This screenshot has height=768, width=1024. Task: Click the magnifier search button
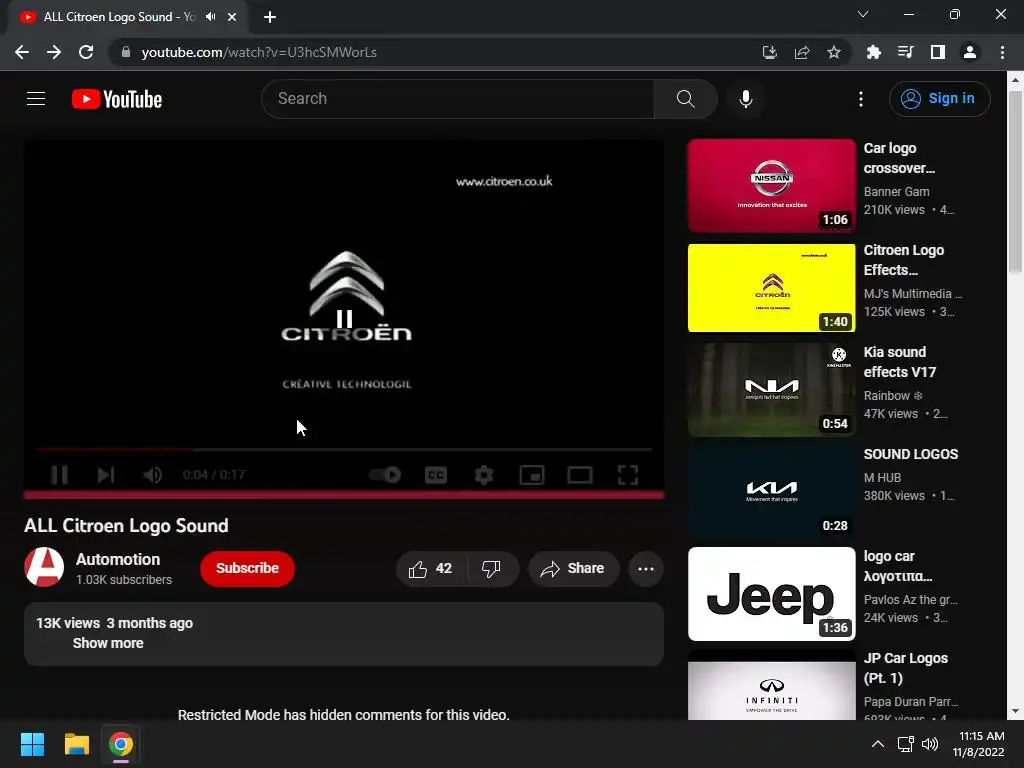pyautogui.click(x=685, y=99)
